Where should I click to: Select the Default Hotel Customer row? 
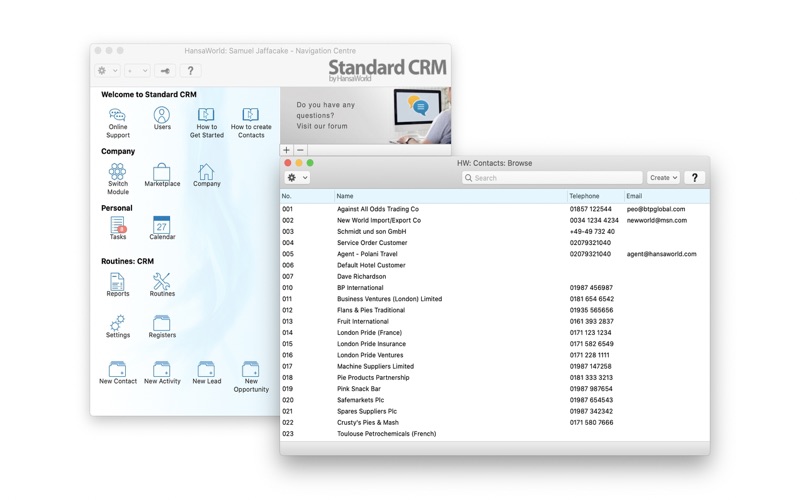pos(494,265)
